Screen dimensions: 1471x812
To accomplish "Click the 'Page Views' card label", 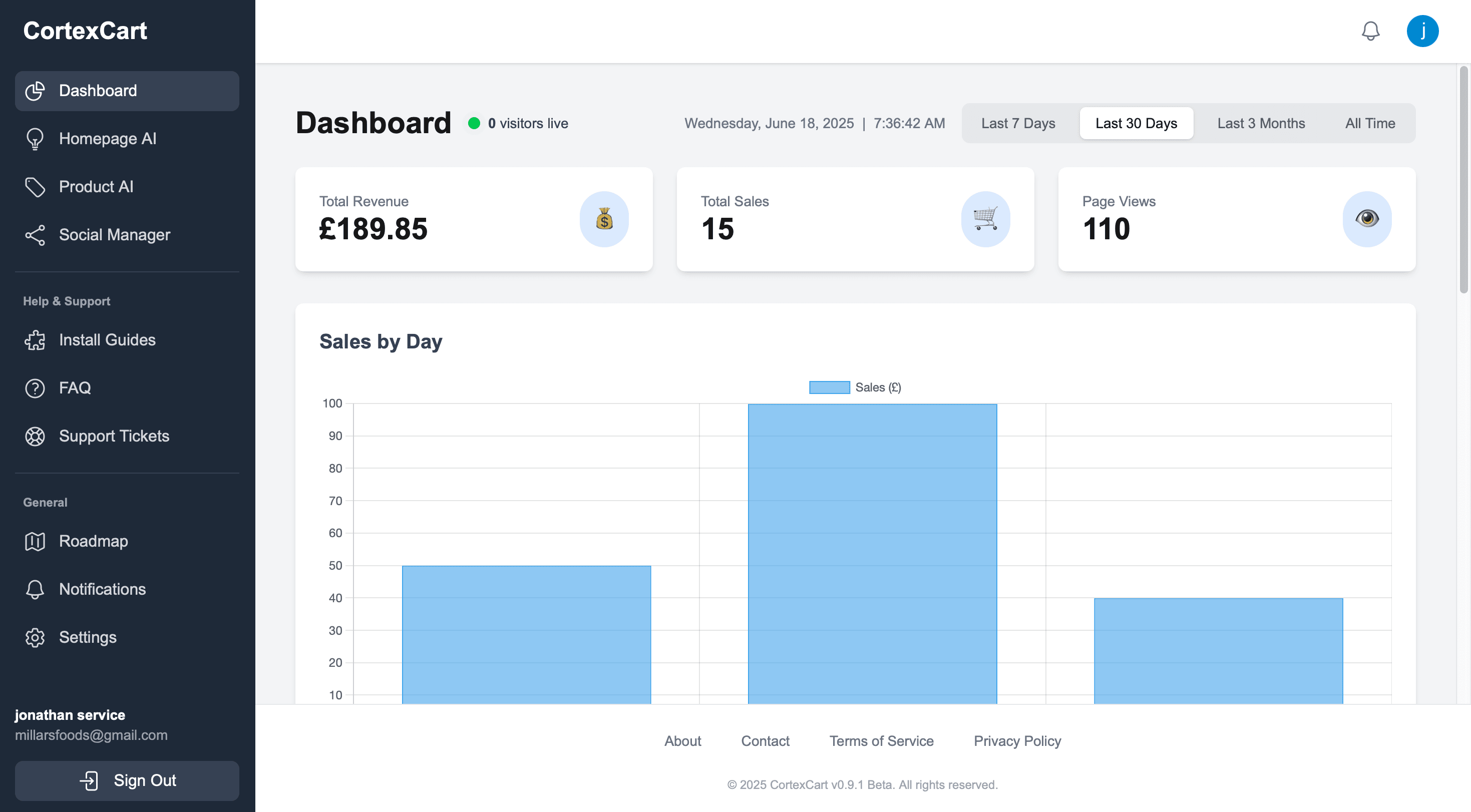I will coord(1119,202).
